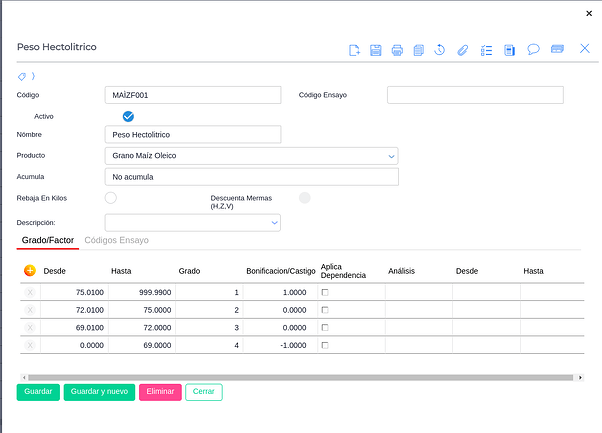The image size is (602, 433).
Task: Enable the Rebaja En Kilos option
Action: click(x=111, y=198)
